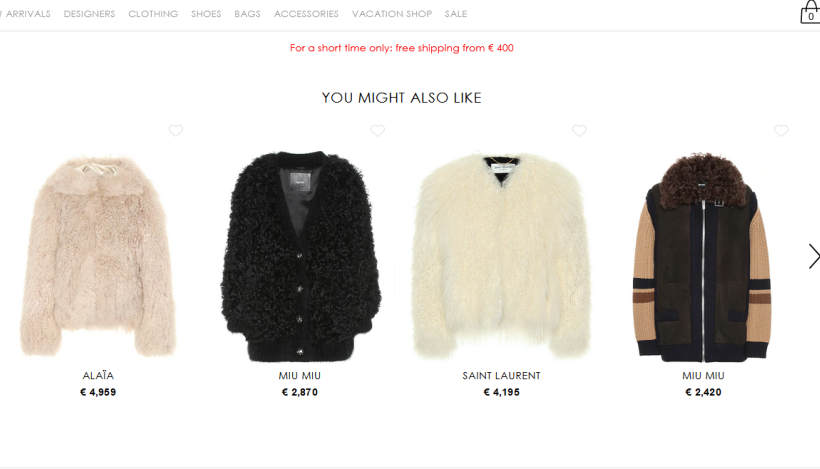Open the Vacation Shop section
This screenshot has width=820, height=469.
point(392,14)
